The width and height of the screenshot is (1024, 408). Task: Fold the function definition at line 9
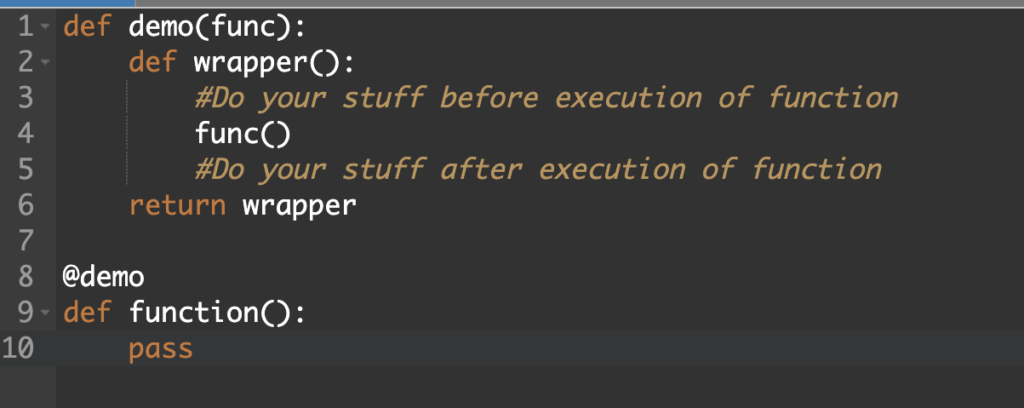(x=45, y=313)
